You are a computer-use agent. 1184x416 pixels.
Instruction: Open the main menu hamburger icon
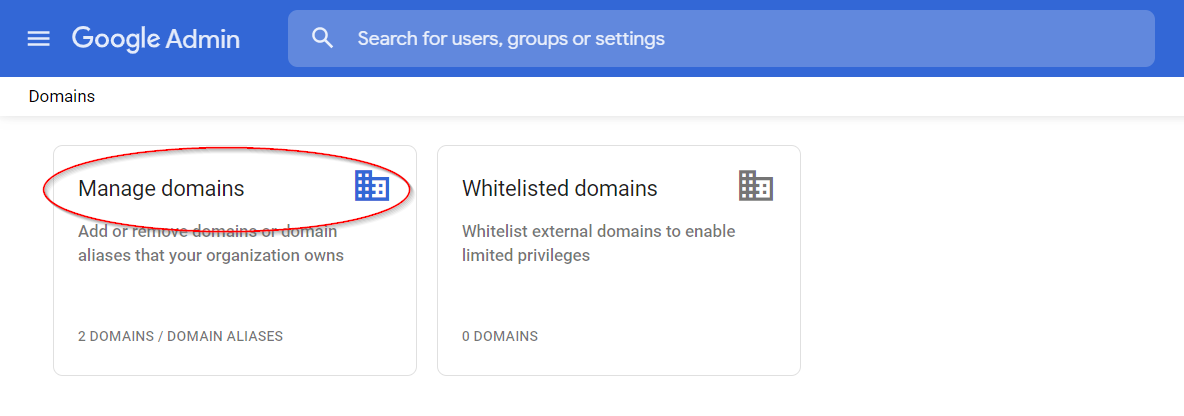tap(38, 39)
